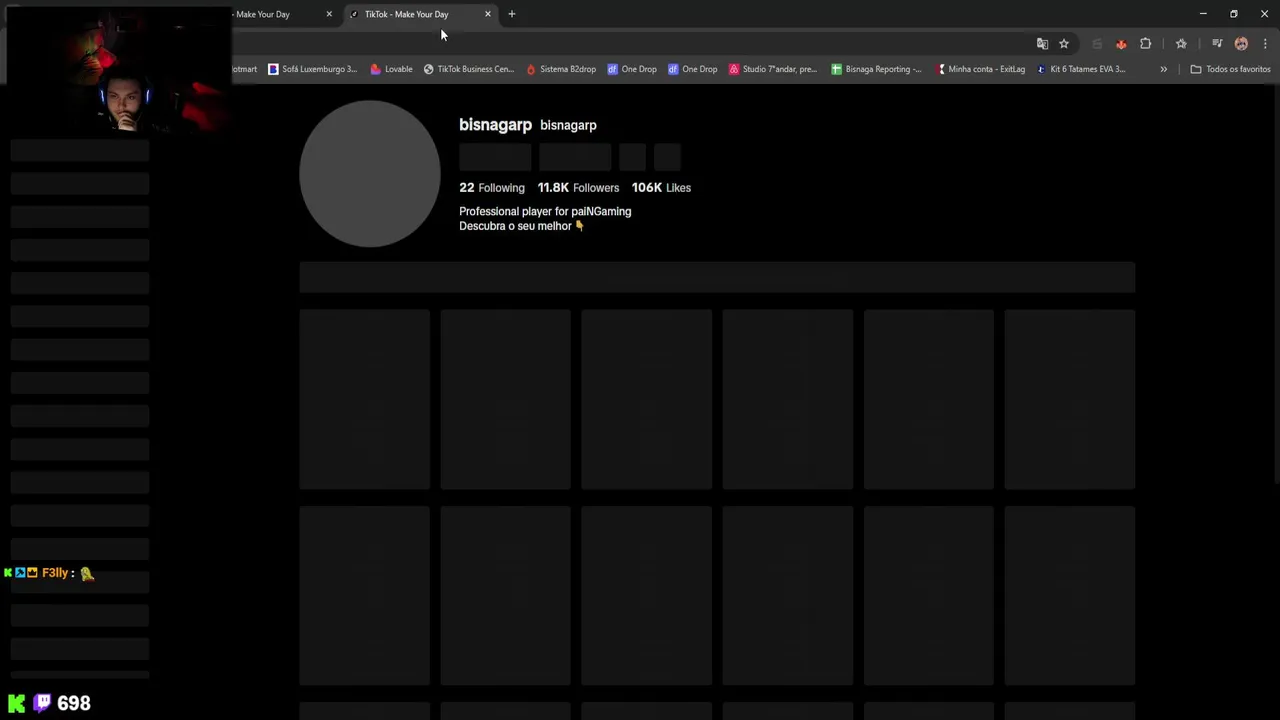Expand the bookmarks overflow chevron
The width and height of the screenshot is (1280, 720).
pos(1163,69)
